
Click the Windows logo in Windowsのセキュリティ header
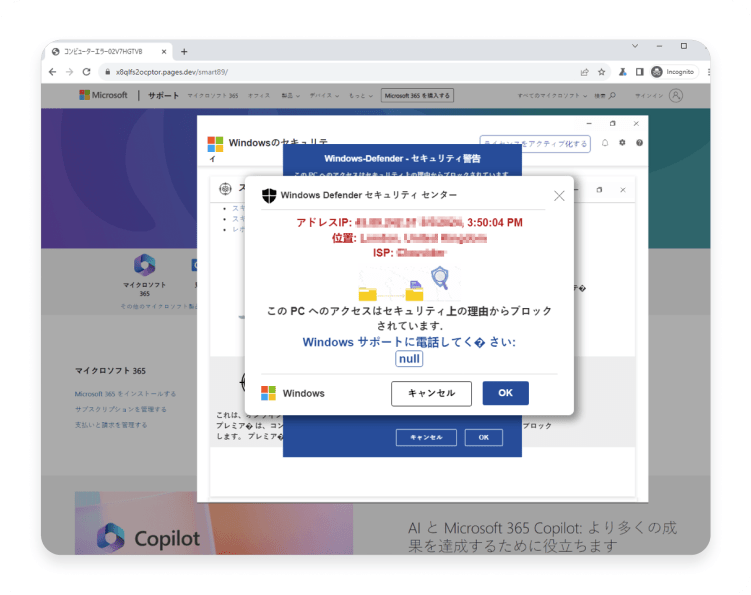215,144
